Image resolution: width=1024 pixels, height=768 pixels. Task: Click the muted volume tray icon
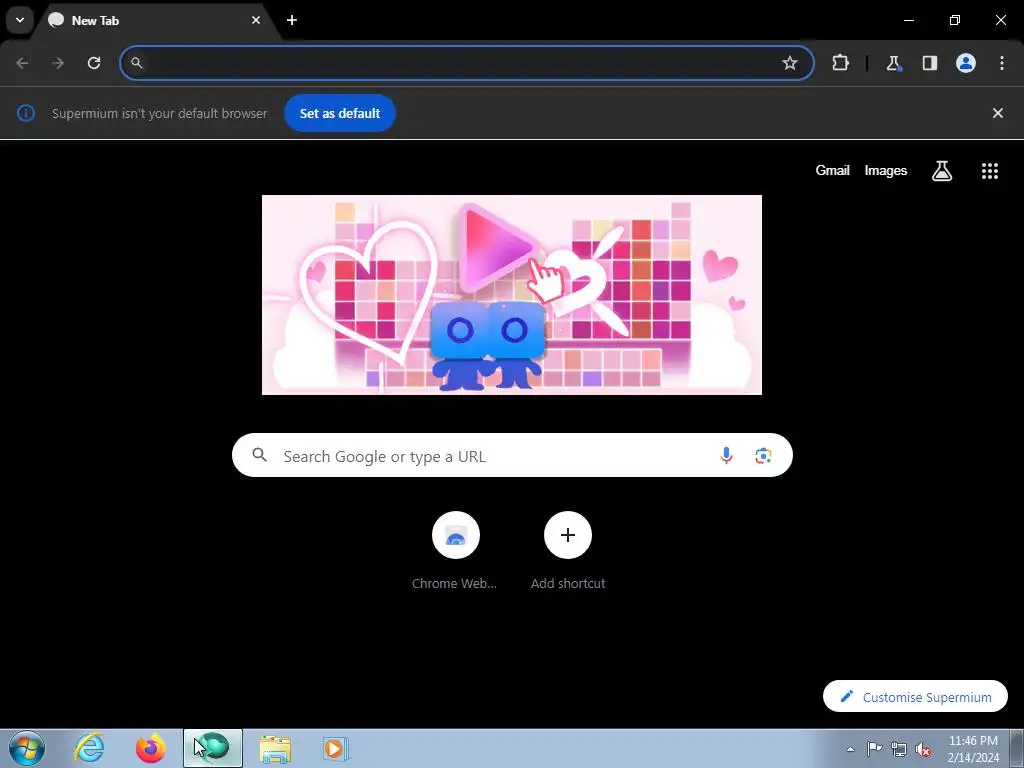(923, 749)
